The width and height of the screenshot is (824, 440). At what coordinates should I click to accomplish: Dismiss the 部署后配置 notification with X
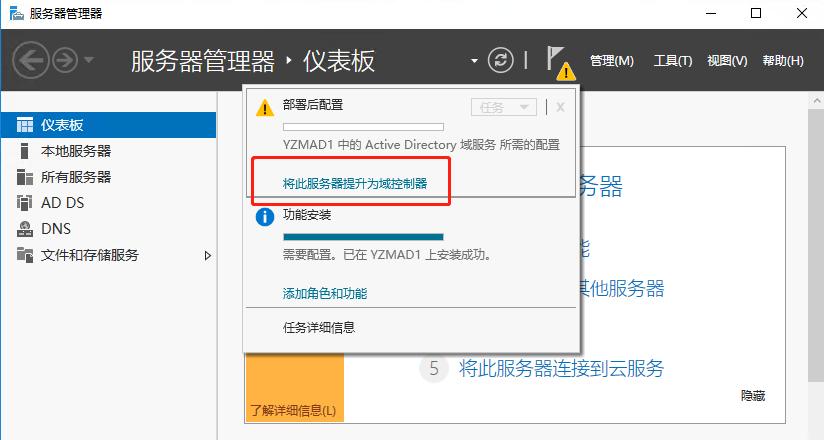click(x=561, y=107)
